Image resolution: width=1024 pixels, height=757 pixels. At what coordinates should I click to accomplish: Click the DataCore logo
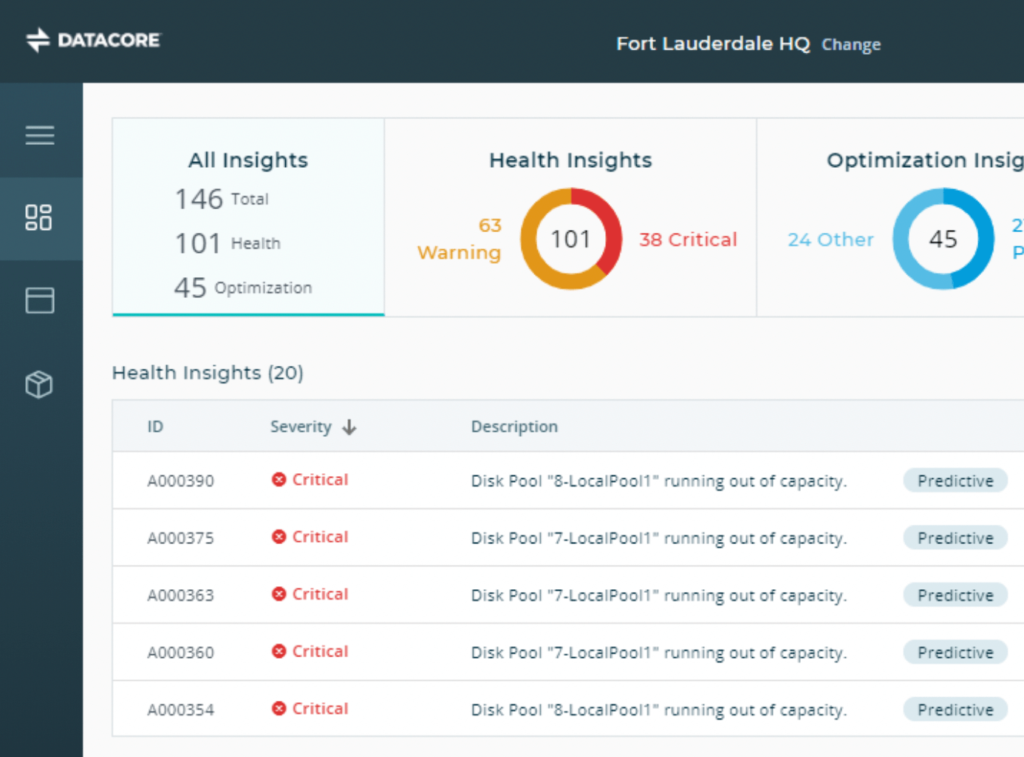pos(93,41)
